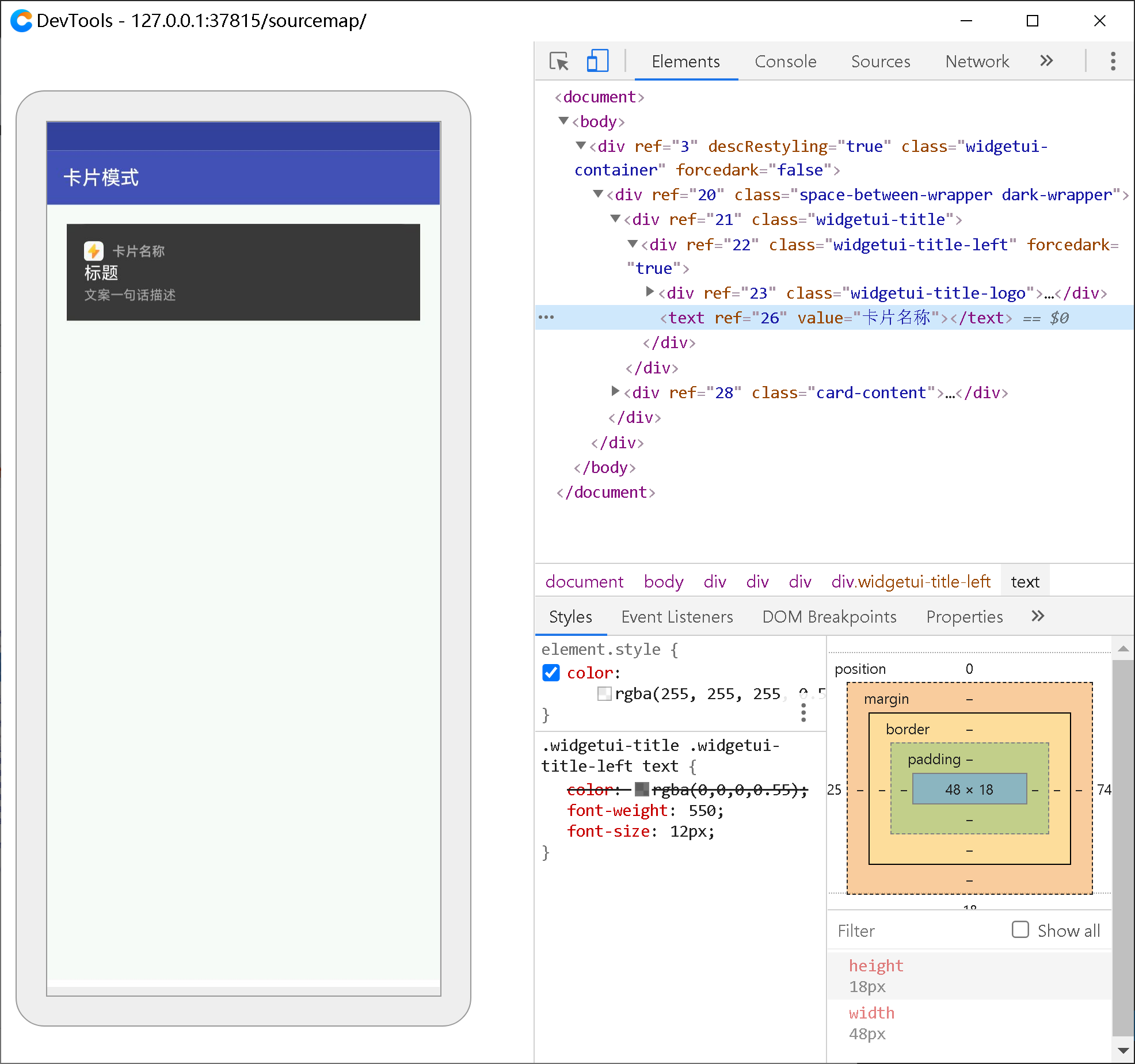Screen dimensions: 1135x1064
Task: Toggle the device toolbar icon
Action: (597, 62)
